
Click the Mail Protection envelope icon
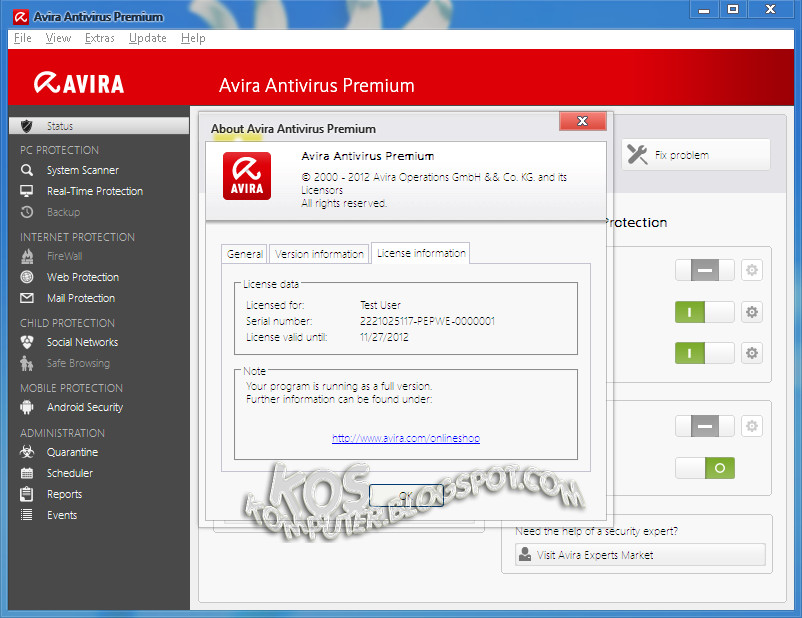coord(27,298)
